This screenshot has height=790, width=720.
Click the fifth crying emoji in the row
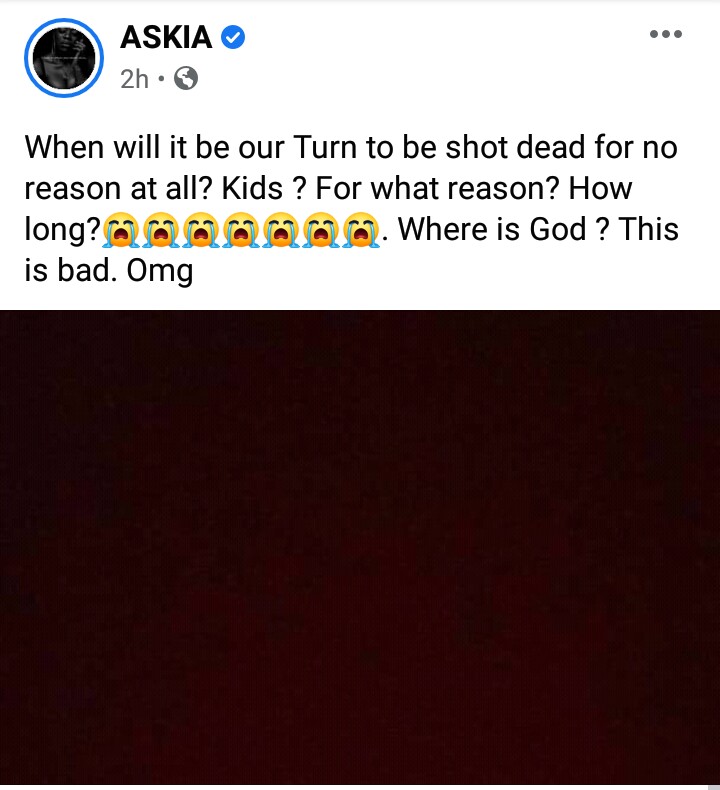pos(281,230)
